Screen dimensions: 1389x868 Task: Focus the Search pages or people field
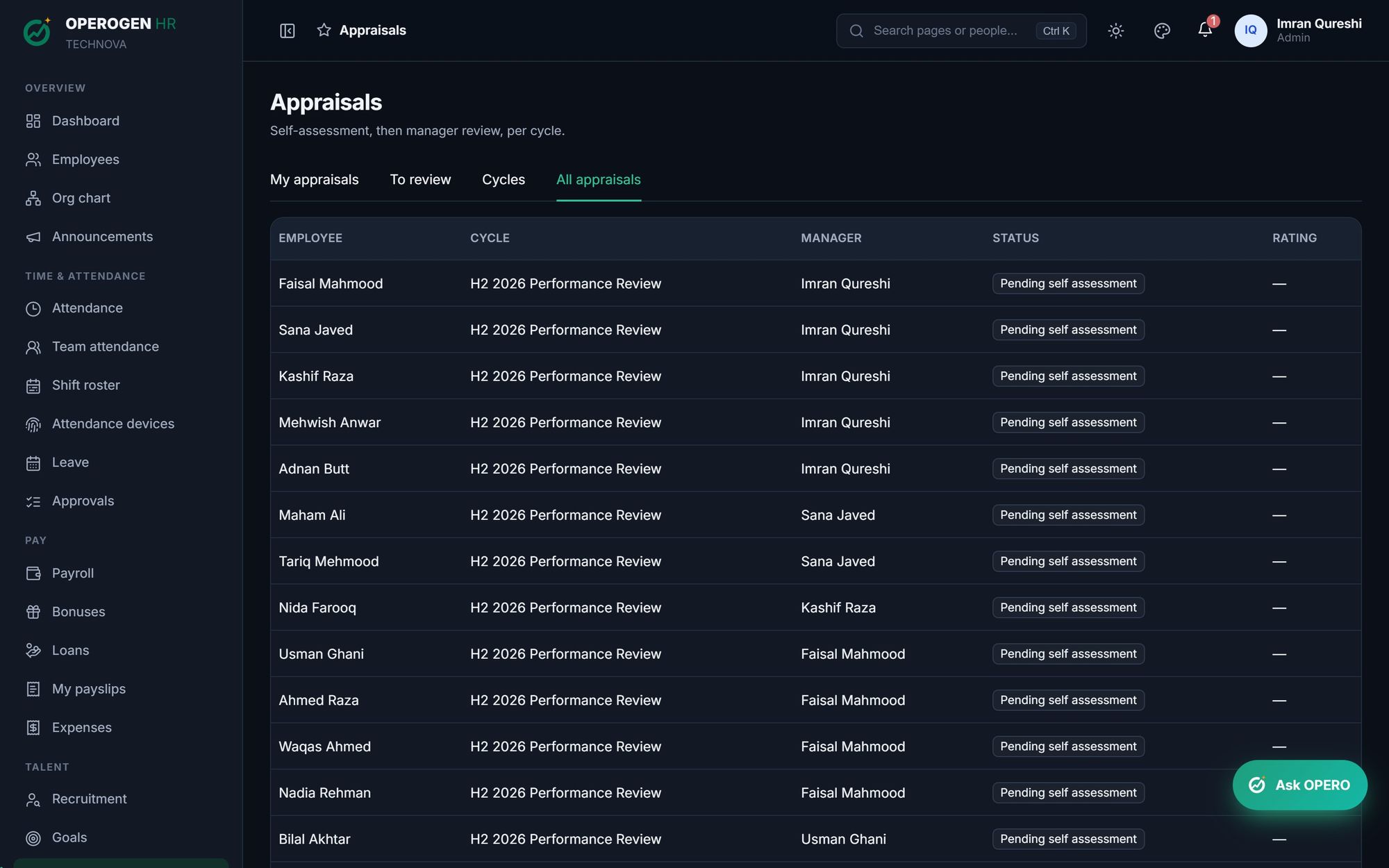[961, 31]
